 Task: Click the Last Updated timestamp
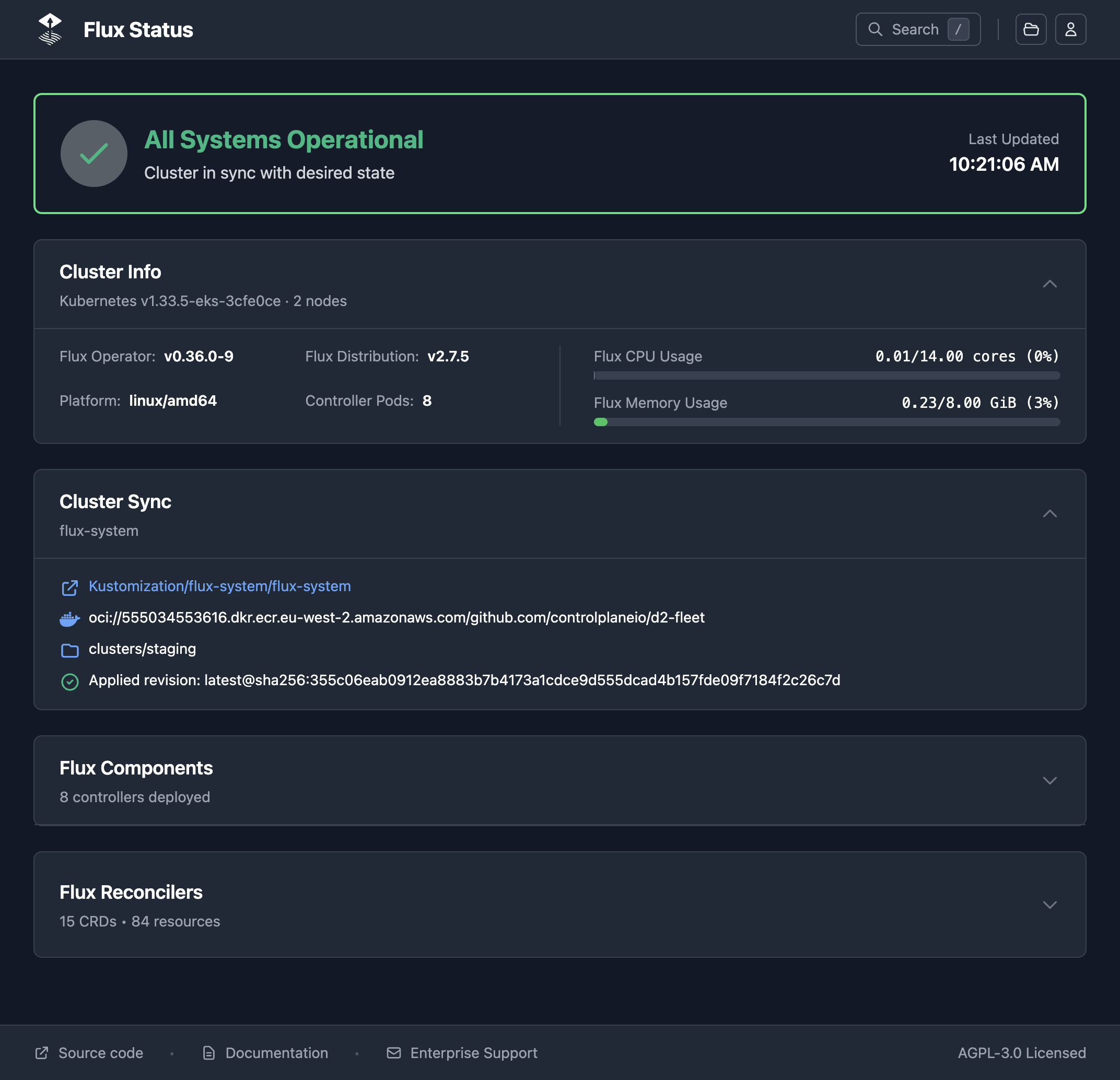click(x=1004, y=165)
